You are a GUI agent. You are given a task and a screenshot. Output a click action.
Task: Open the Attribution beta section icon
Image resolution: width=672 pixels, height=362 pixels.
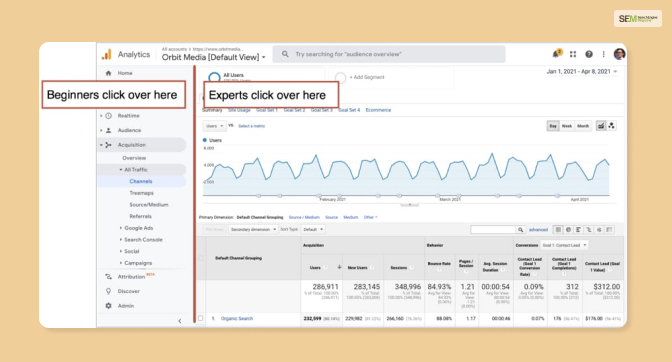click(108, 277)
